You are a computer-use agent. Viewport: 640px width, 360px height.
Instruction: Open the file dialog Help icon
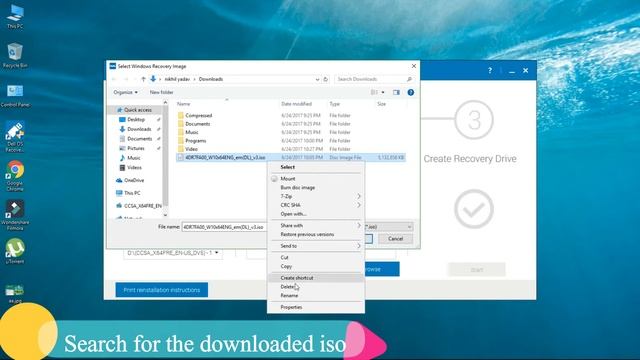click(411, 93)
